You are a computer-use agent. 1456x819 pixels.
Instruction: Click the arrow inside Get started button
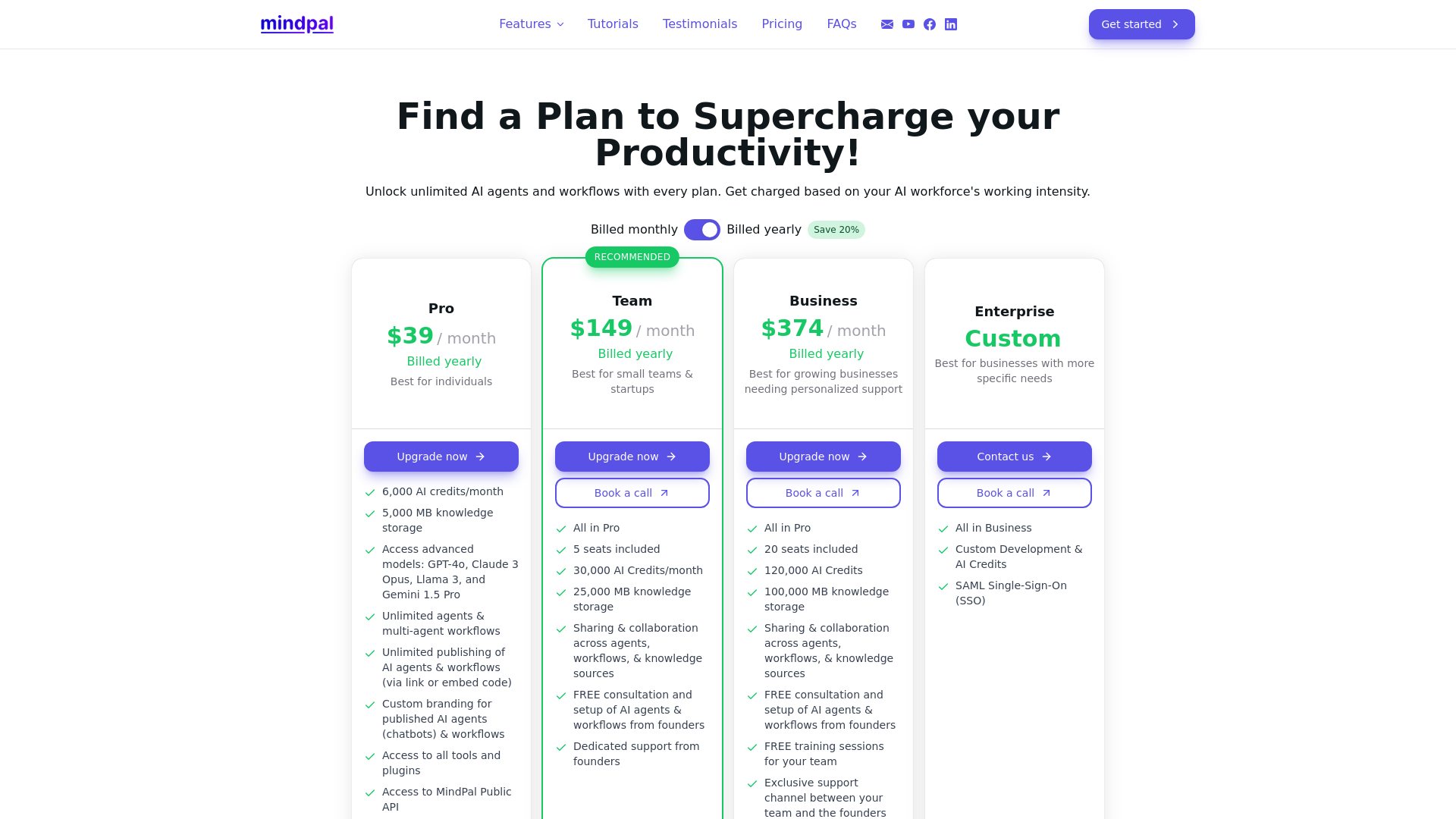[1175, 24]
